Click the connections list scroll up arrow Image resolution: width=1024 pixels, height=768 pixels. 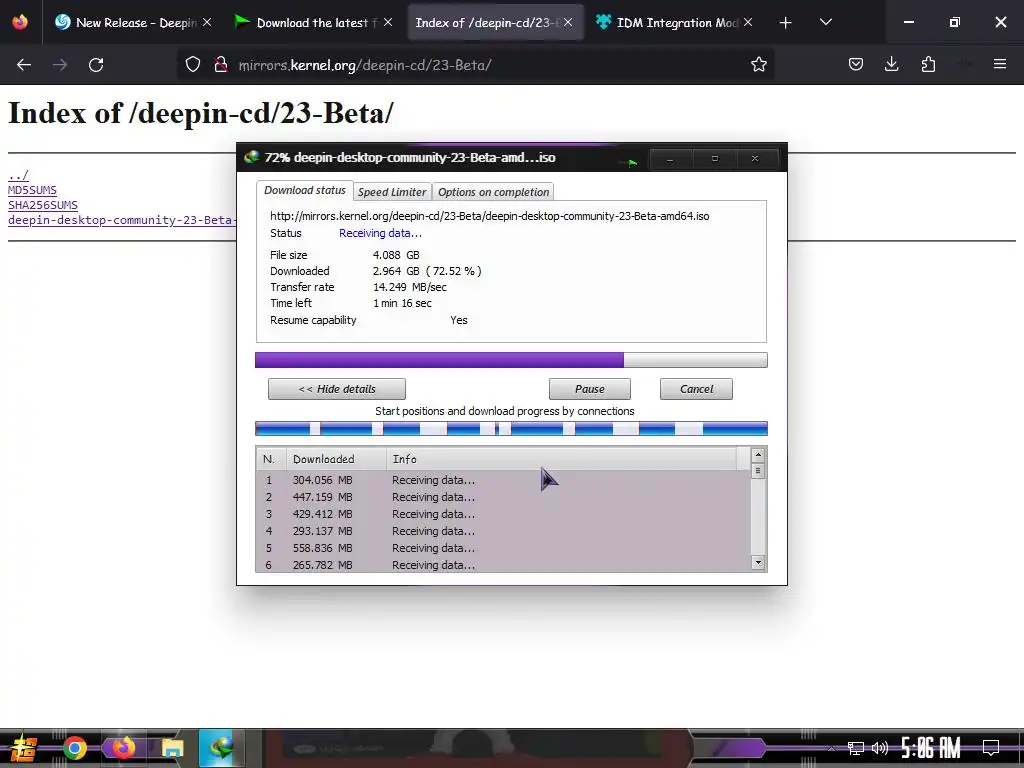point(758,455)
